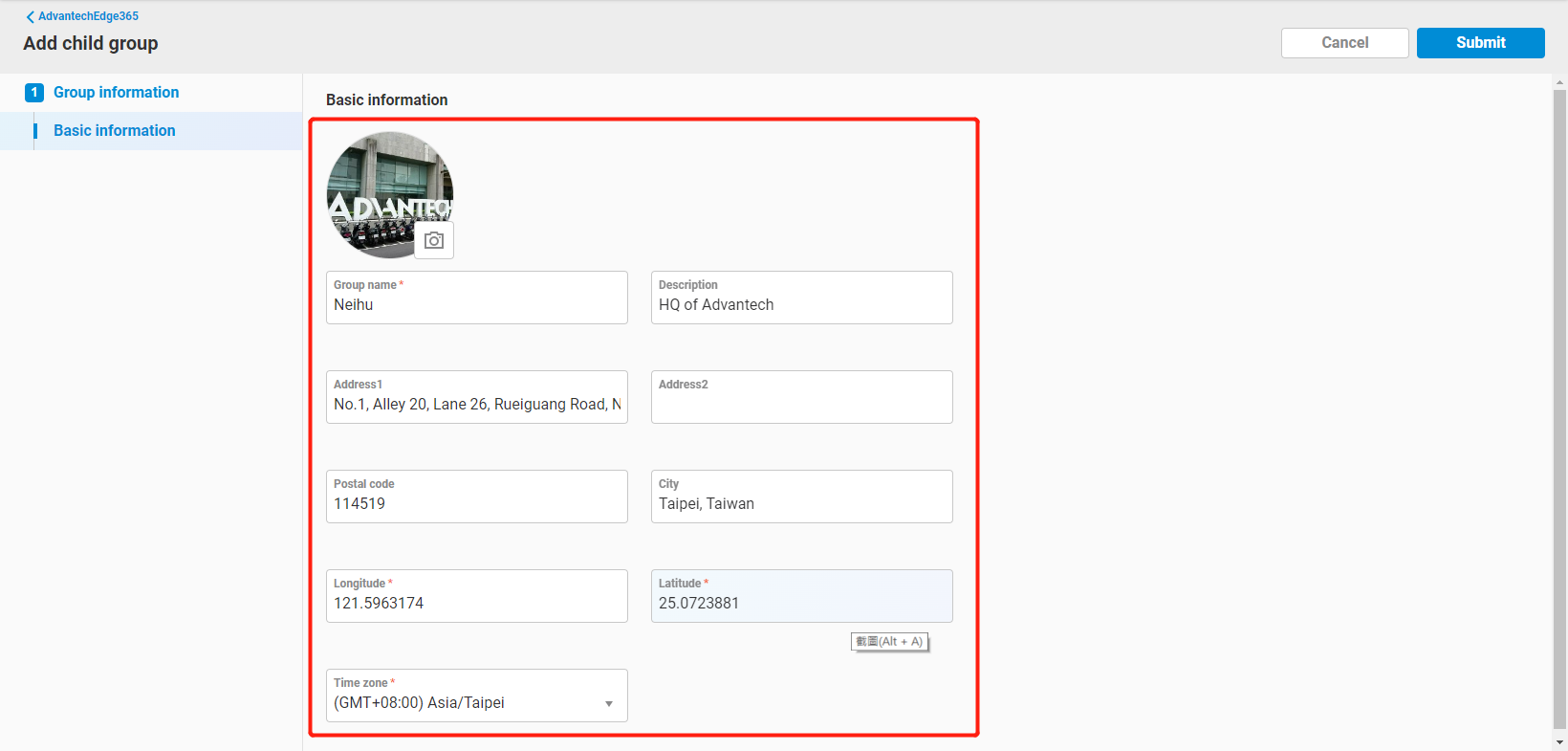Open the Time zone dropdown
This screenshot has width=1568, height=751.
[608, 703]
